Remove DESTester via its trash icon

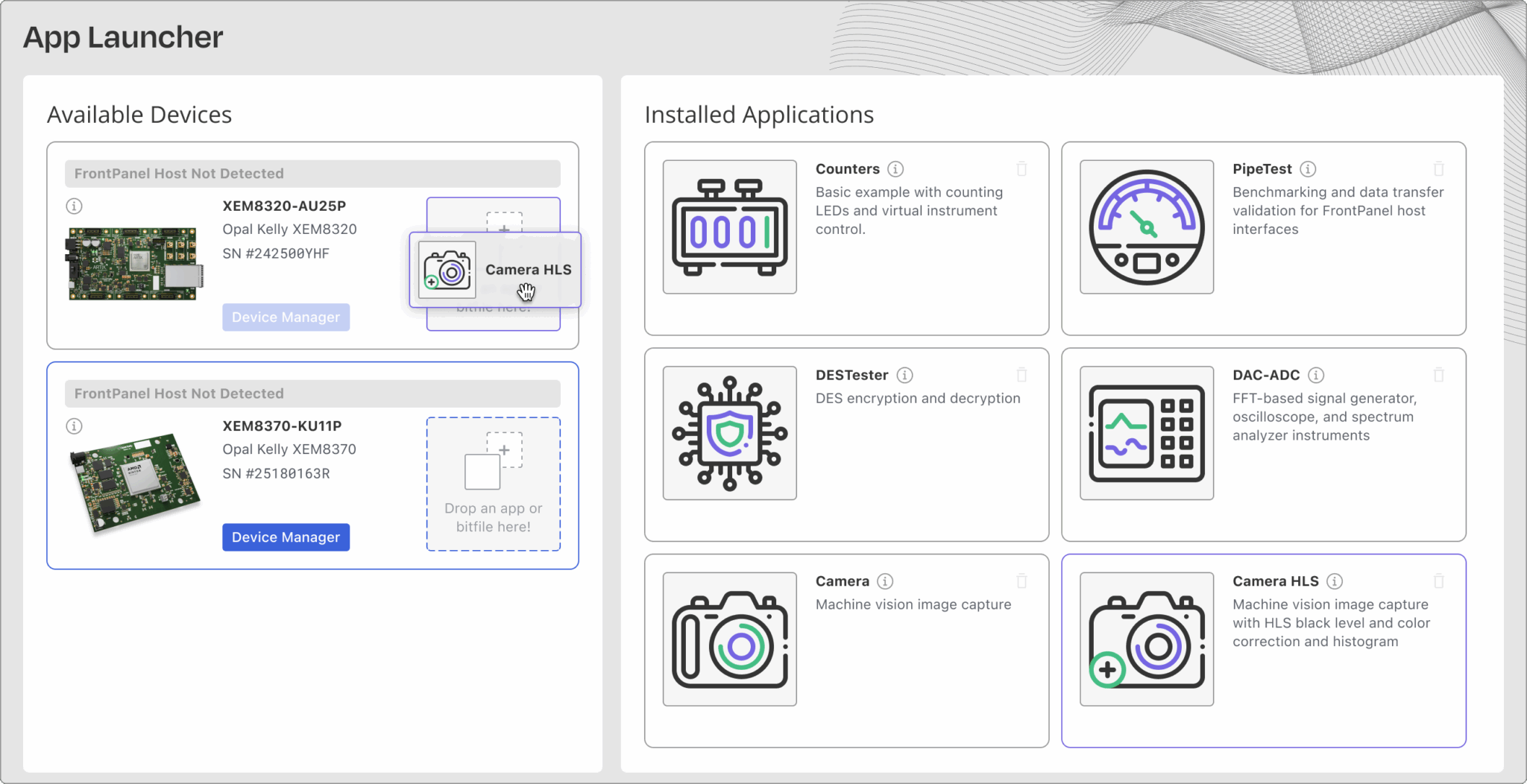(1021, 375)
